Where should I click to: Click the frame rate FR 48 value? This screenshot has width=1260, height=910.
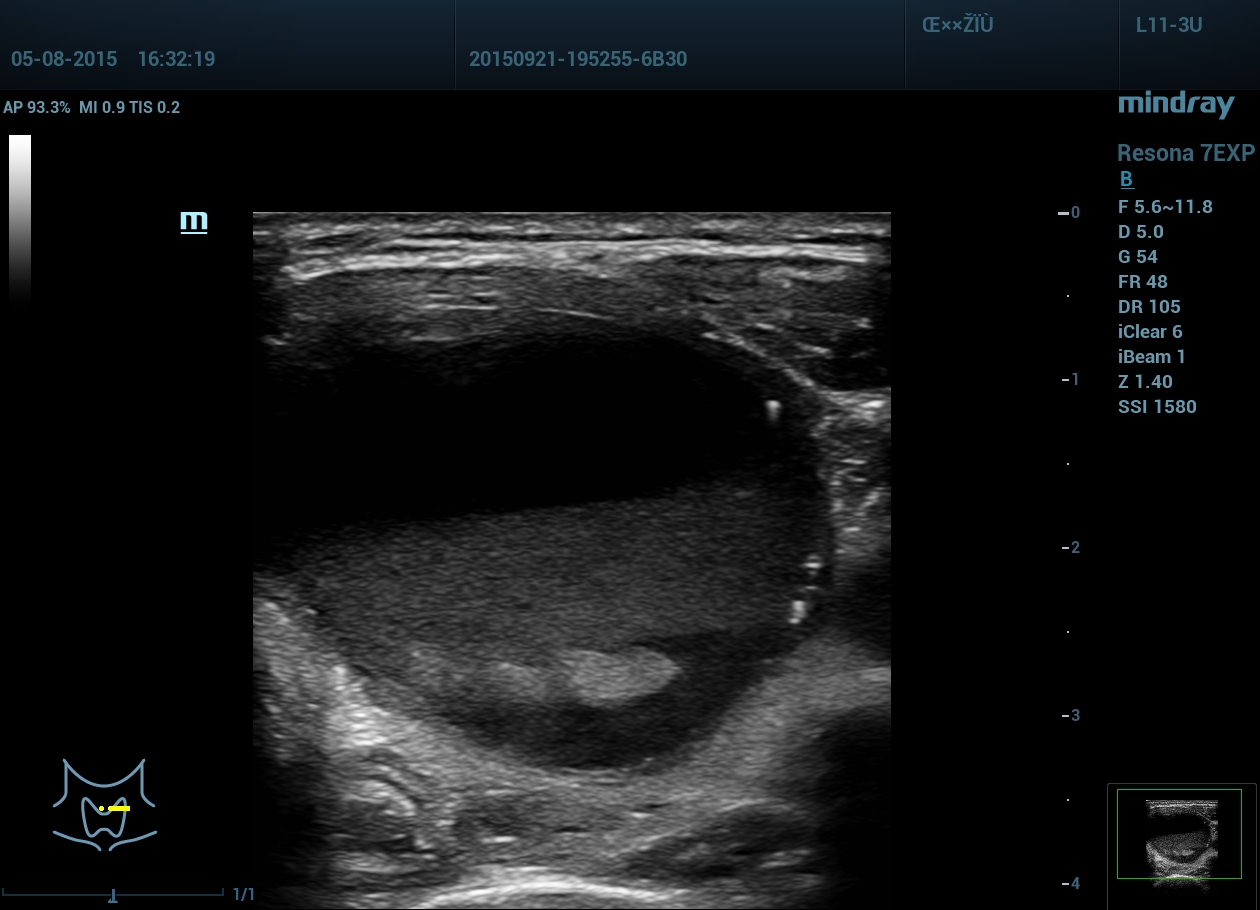click(1143, 282)
